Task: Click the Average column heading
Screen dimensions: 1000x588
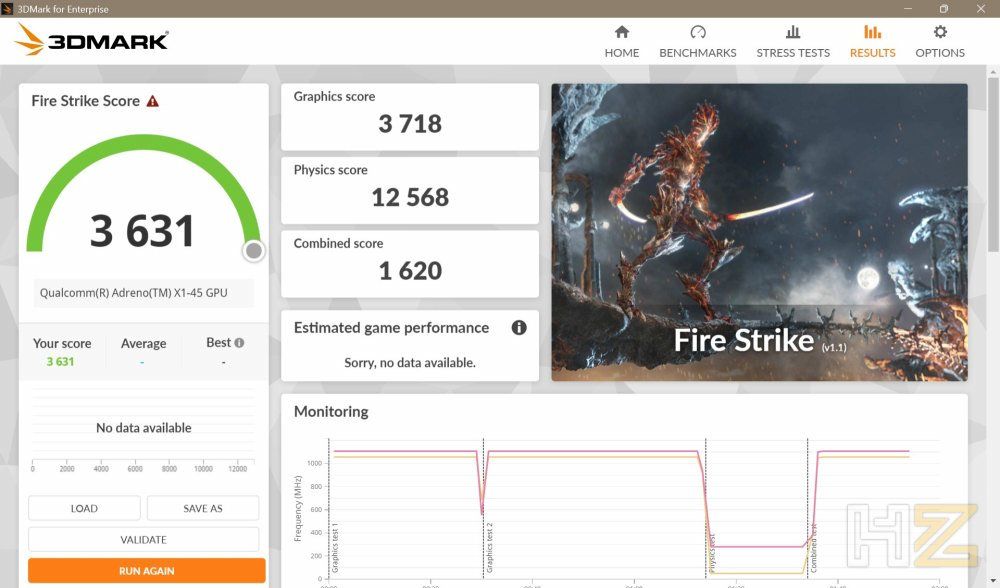Action: click(x=143, y=343)
